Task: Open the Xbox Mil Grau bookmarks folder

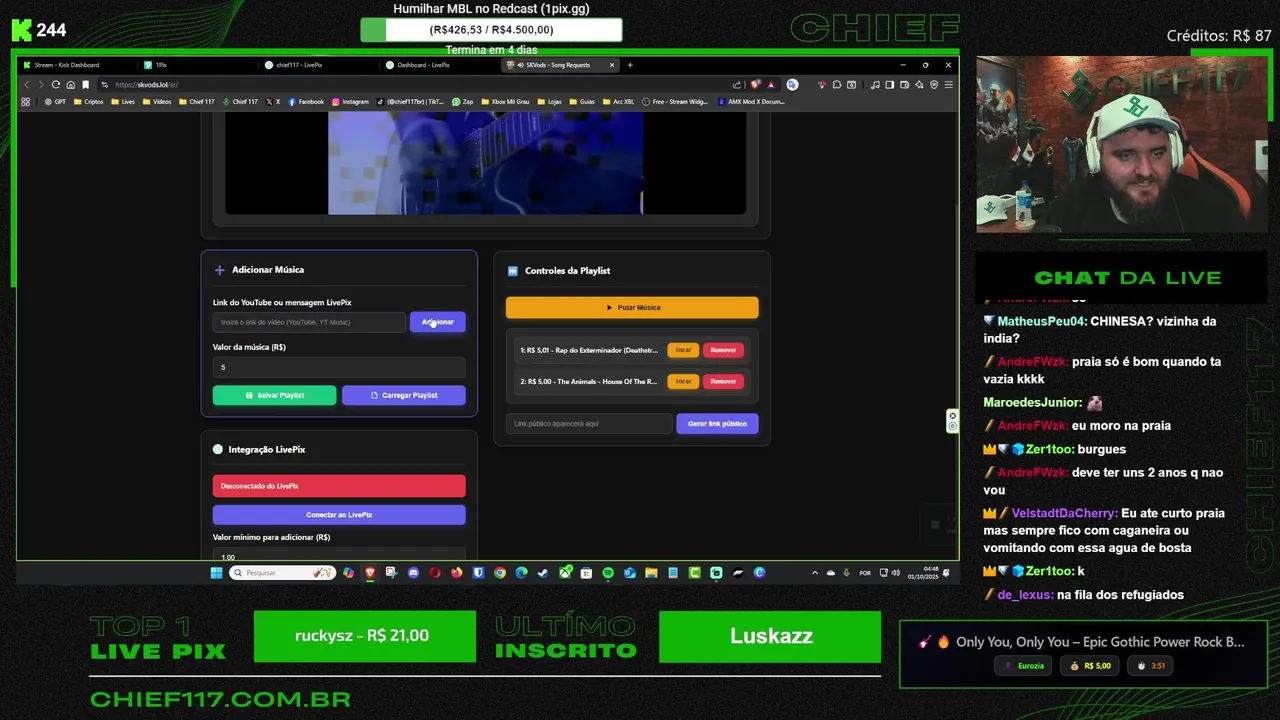Action: point(504,101)
